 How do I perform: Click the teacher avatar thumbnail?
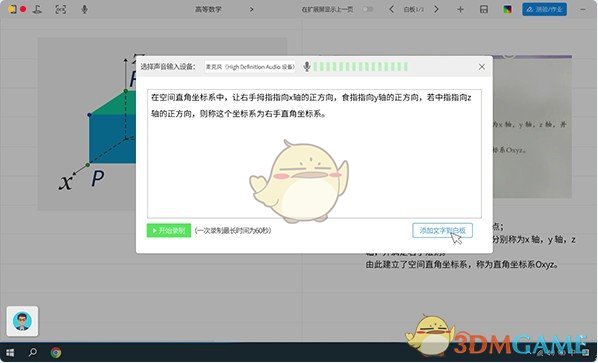click(22, 321)
